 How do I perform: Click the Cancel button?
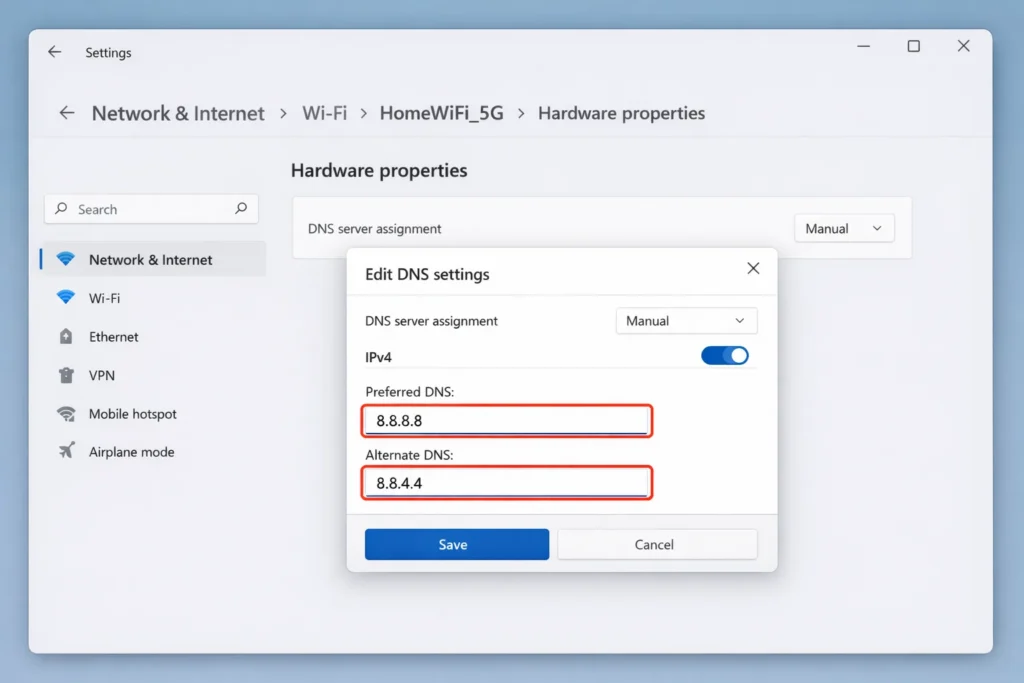(657, 544)
